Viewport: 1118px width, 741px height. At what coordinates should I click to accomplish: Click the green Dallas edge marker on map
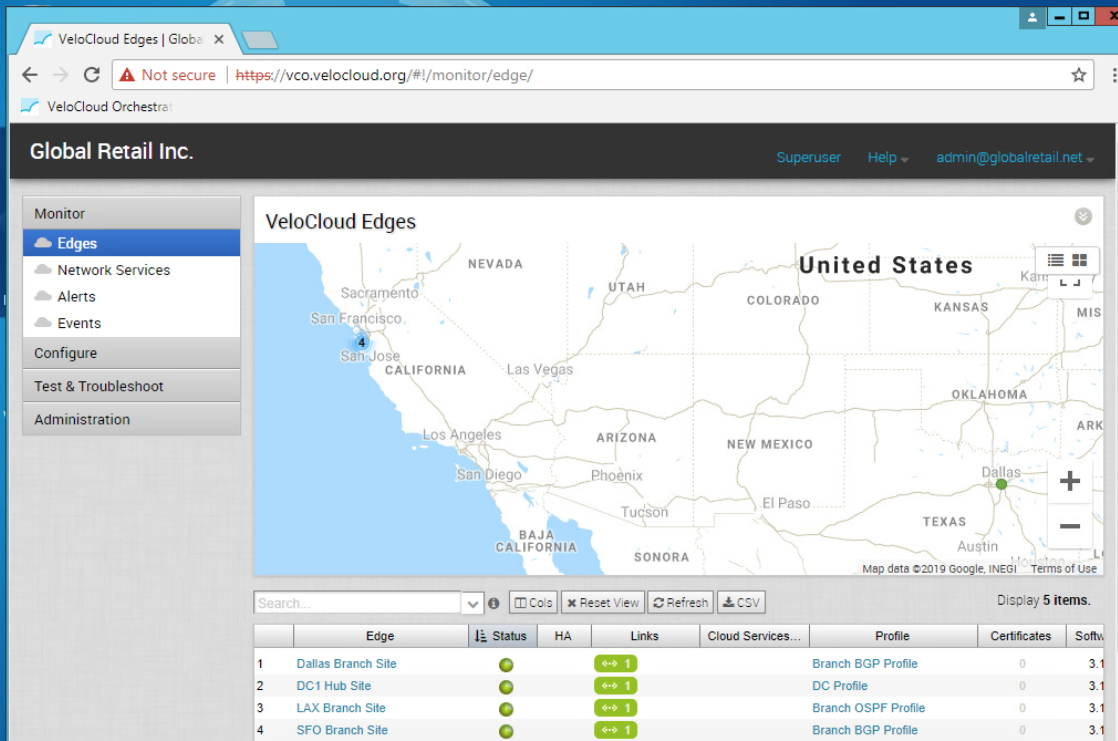click(x=1001, y=484)
